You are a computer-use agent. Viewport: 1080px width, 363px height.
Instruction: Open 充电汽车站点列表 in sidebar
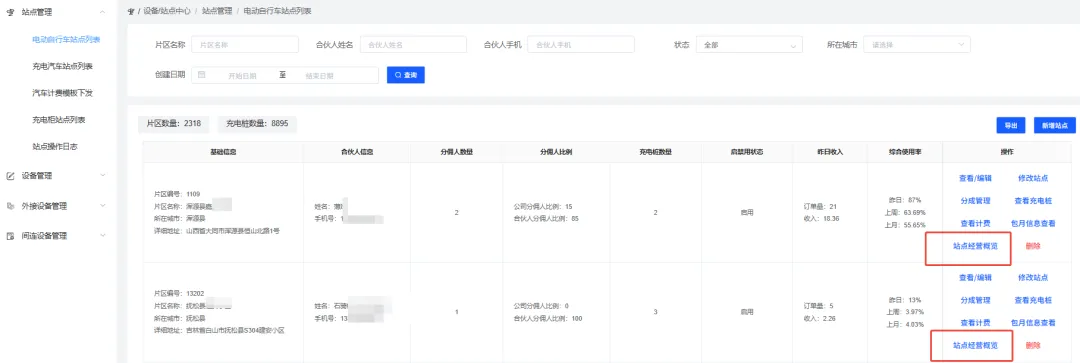tap(62, 66)
